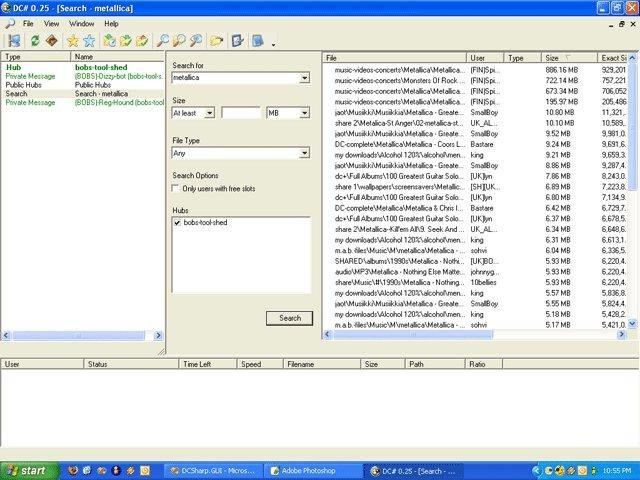Open the Search for history dropdown
Image resolution: width=640 pixels, height=480 pixels.
tap(304, 78)
